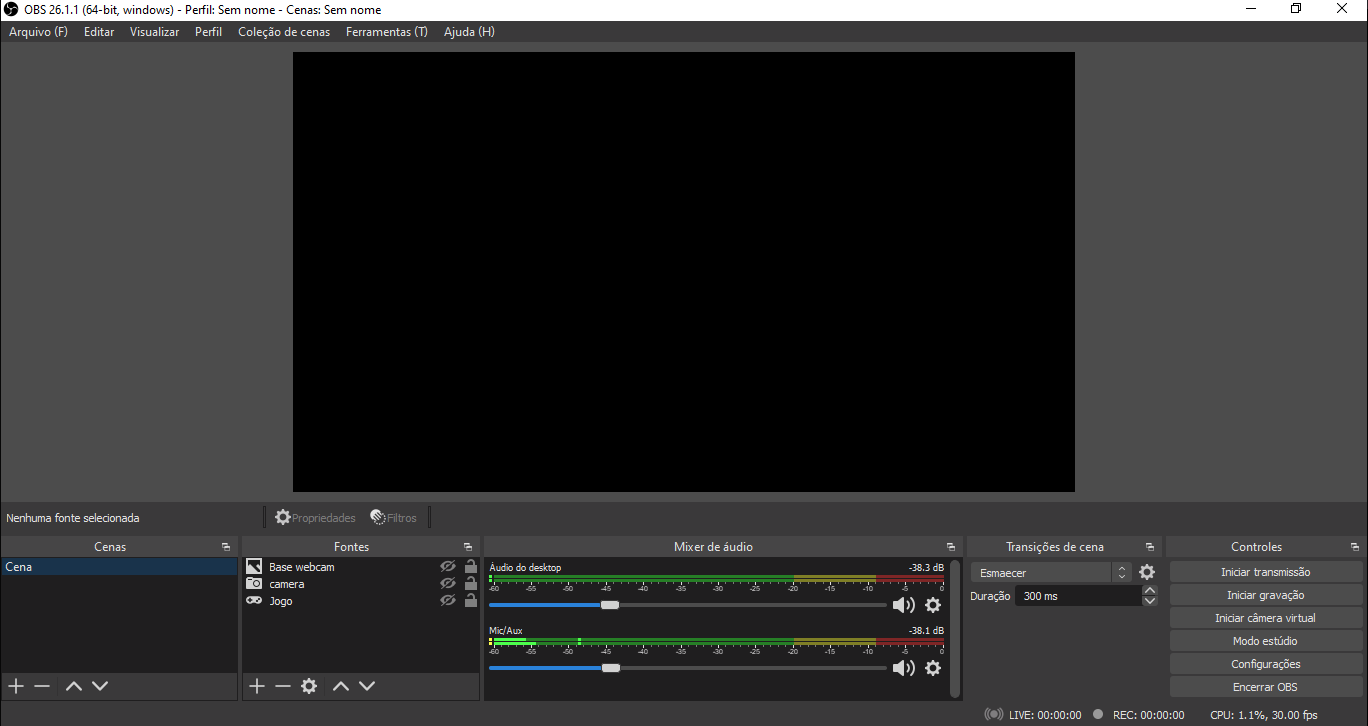This screenshot has width=1368, height=726.
Task: Show the hidden Jogo source
Action: [448, 601]
